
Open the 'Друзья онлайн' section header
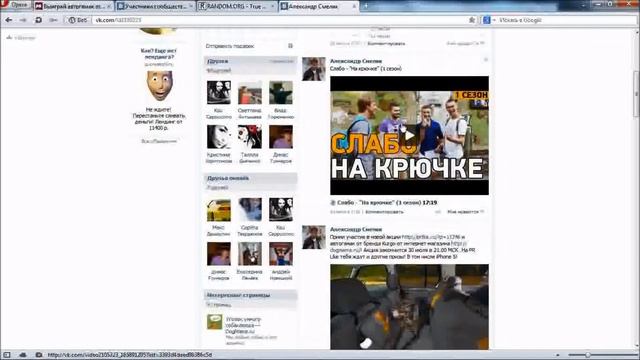click(250, 178)
